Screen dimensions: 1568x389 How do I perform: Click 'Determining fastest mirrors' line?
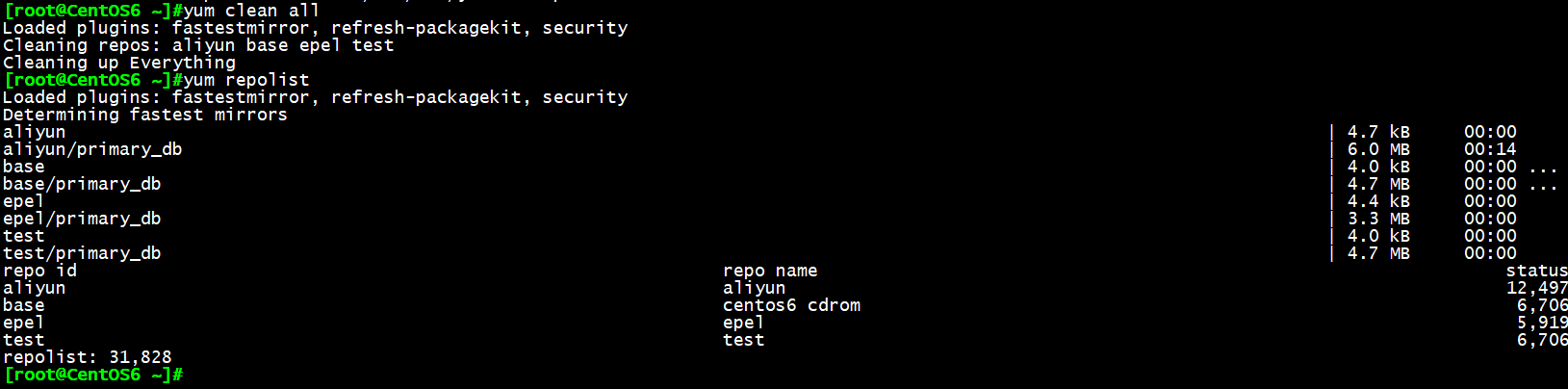(x=145, y=115)
